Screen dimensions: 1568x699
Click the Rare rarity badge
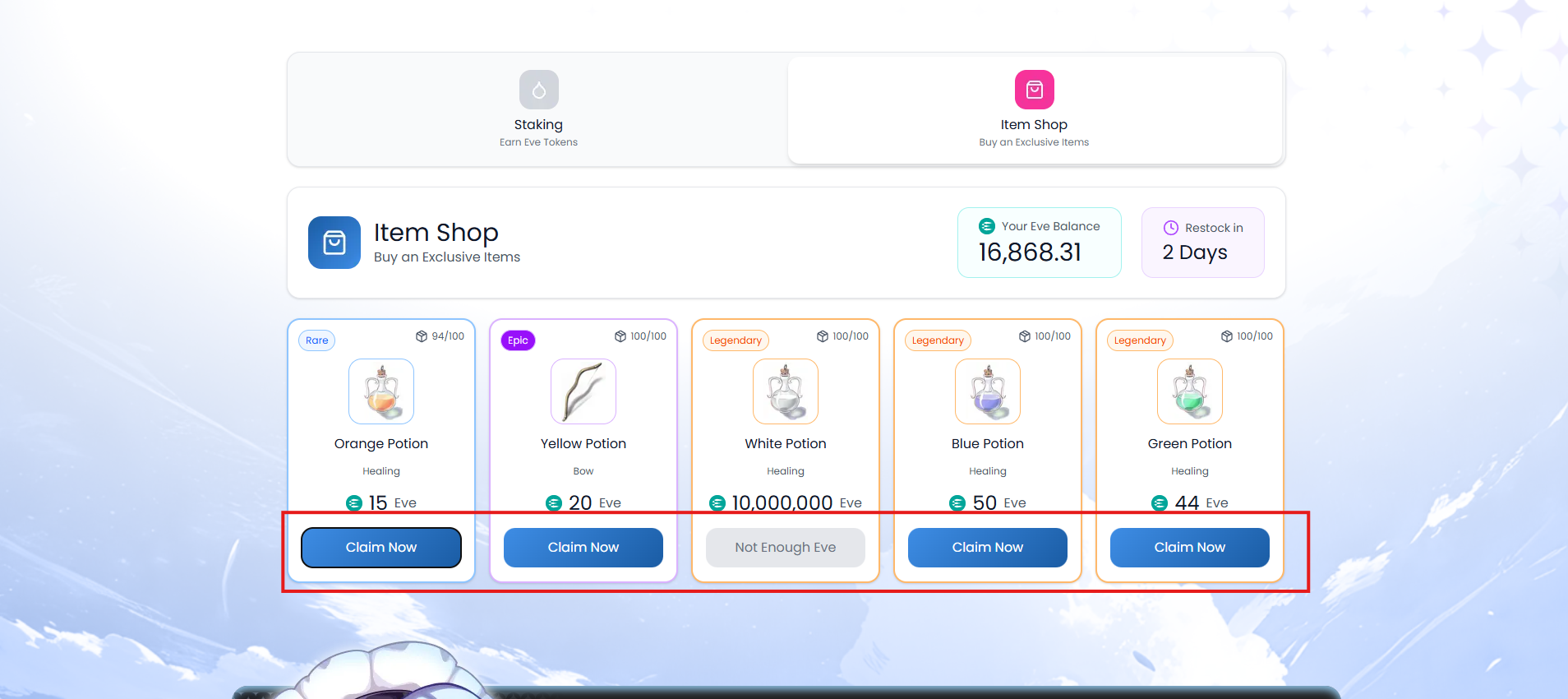(x=317, y=340)
